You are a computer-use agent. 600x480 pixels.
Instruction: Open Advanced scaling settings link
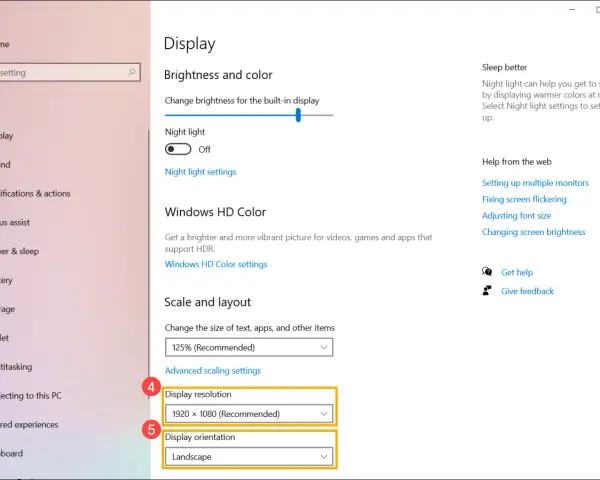[x=213, y=371]
